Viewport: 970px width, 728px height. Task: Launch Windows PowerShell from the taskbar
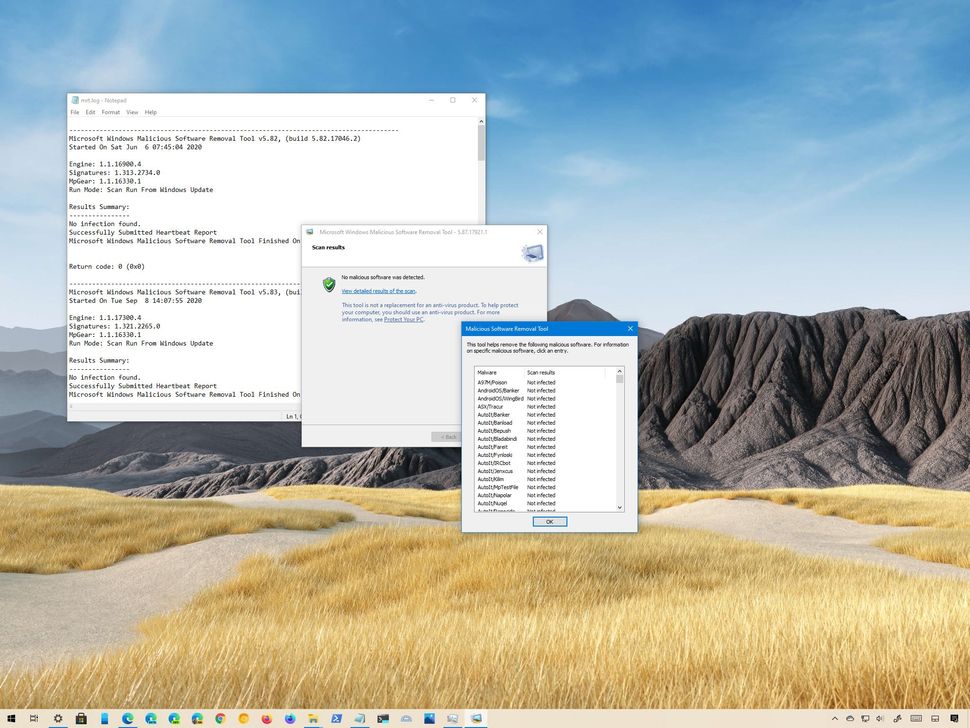click(336, 719)
